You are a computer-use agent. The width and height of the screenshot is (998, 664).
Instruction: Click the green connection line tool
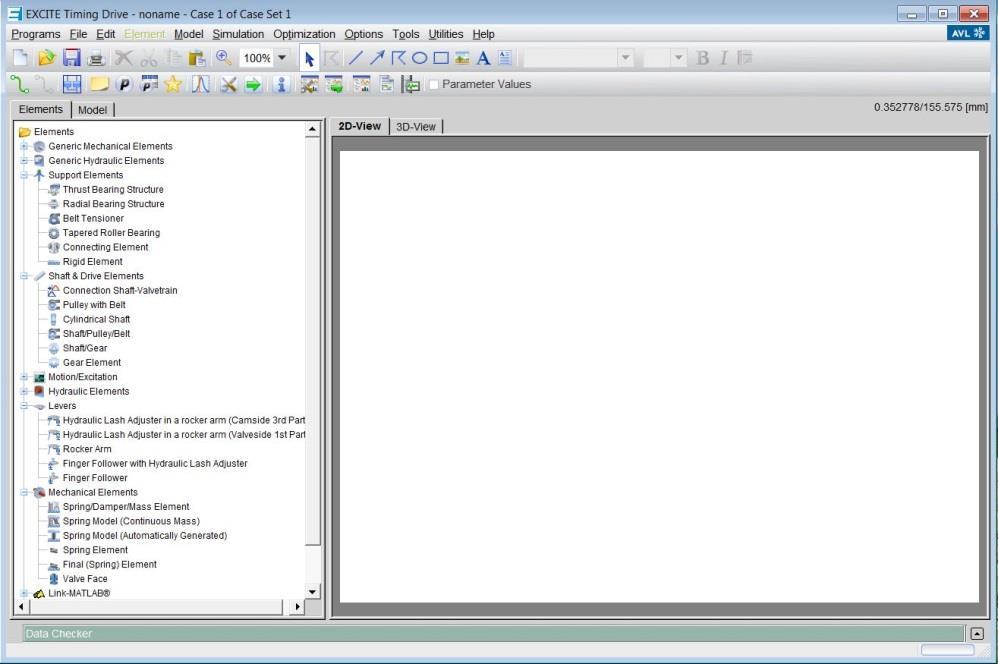coord(20,84)
